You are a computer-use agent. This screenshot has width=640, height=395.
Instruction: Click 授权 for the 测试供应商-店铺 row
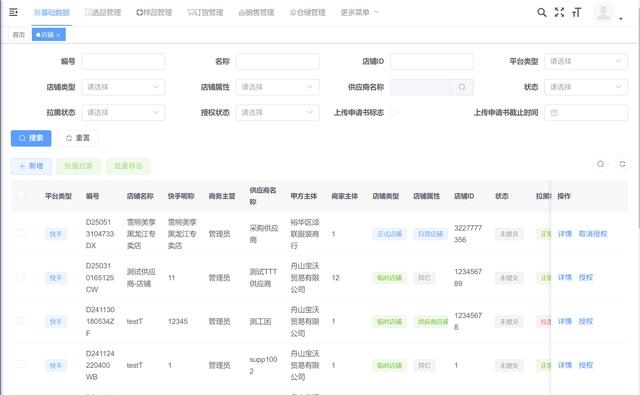(x=585, y=277)
